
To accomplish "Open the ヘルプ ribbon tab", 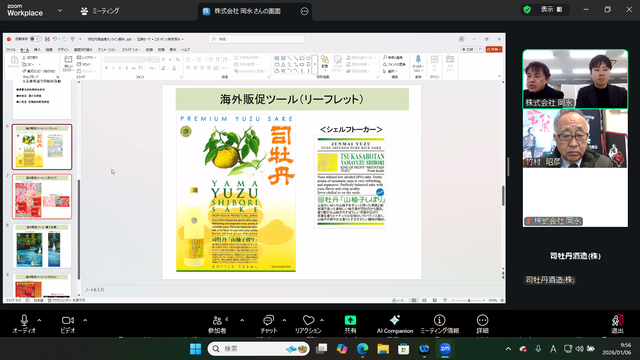I will click(186, 49).
